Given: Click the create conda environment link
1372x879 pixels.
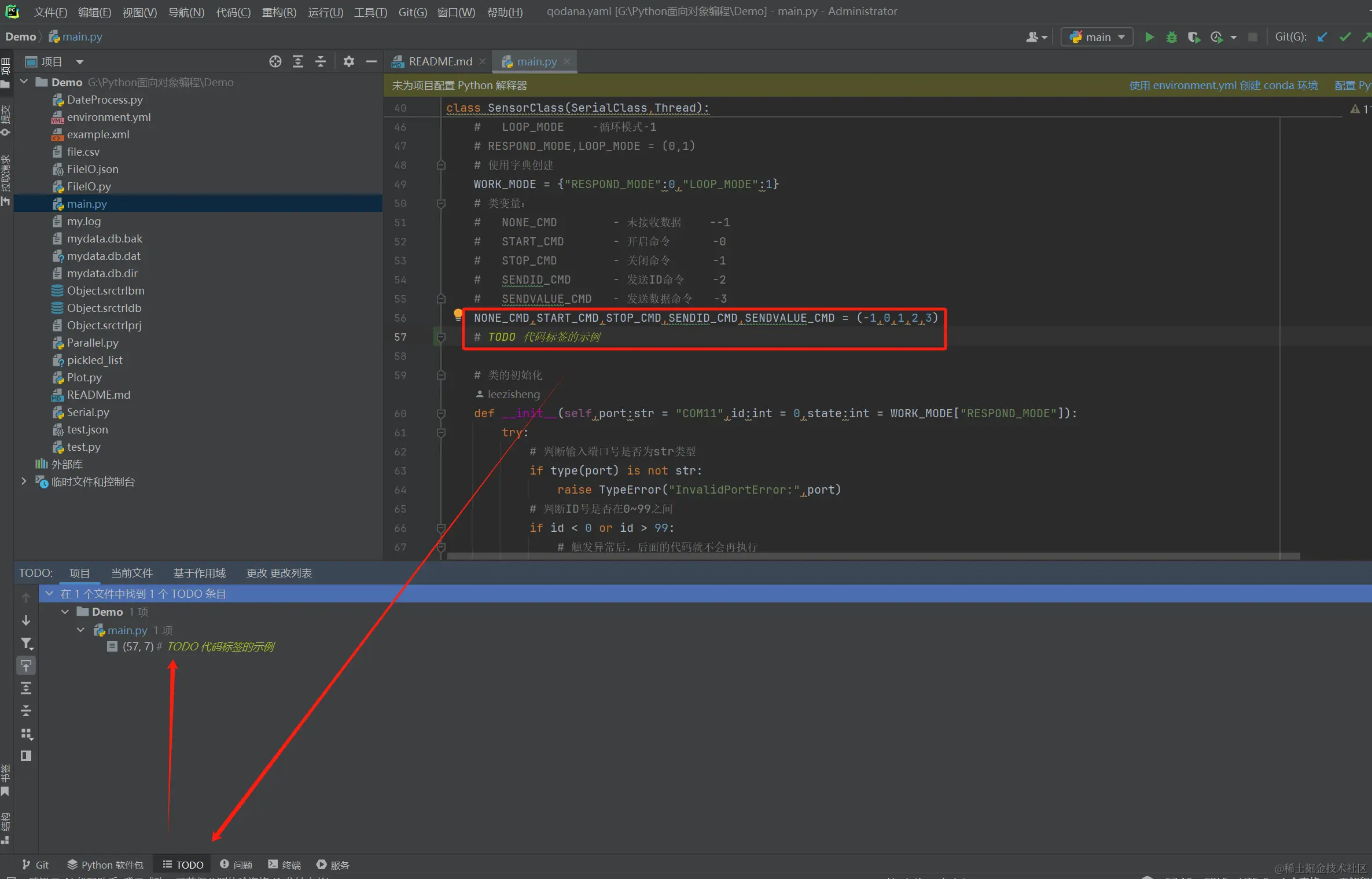Looking at the screenshot, I should (1223, 86).
